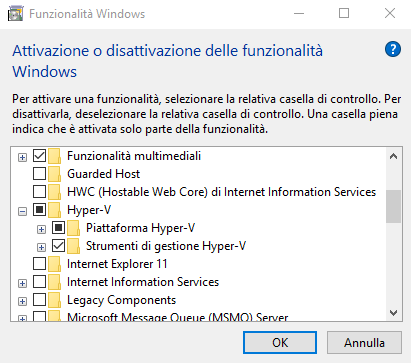This screenshot has height=363, width=411.
Task: Check the Internet Explorer 11 checkbox
Action: pos(39,264)
